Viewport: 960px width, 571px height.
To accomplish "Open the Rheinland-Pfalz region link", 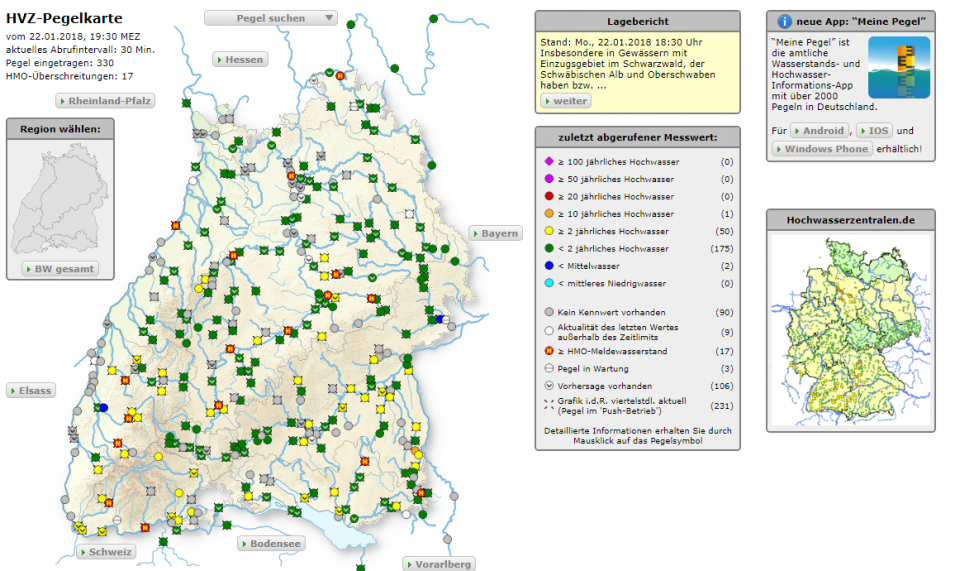I will point(106,101).
